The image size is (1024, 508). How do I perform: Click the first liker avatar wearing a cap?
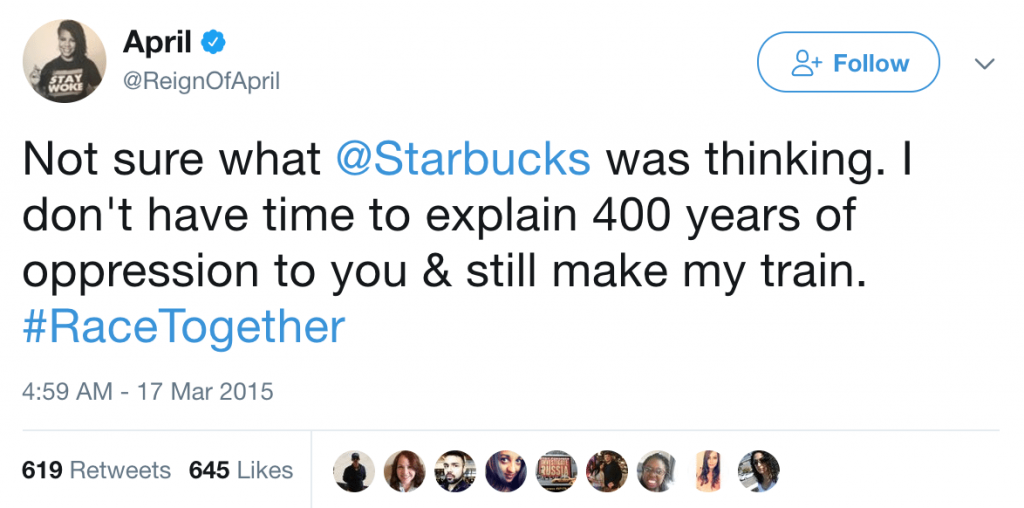point(354,470)
